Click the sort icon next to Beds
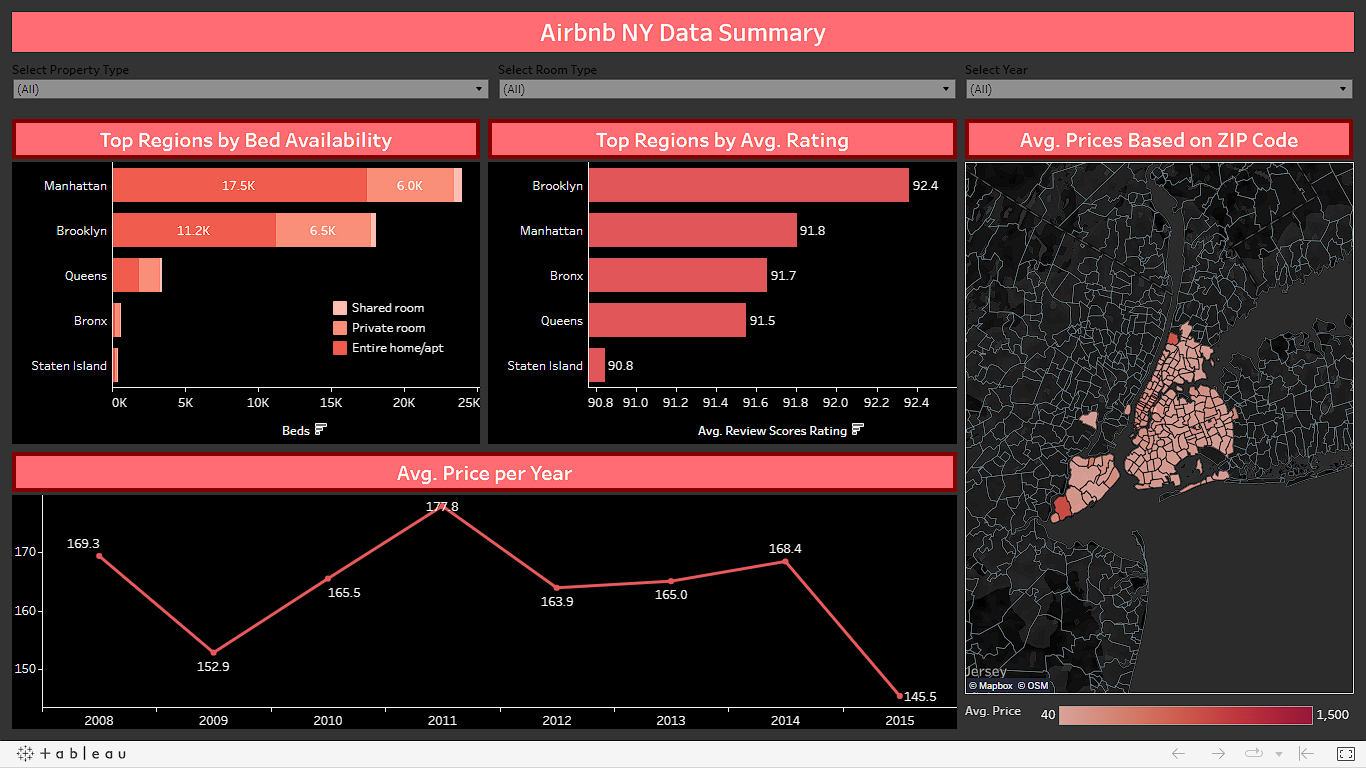 tap(321, 430)
